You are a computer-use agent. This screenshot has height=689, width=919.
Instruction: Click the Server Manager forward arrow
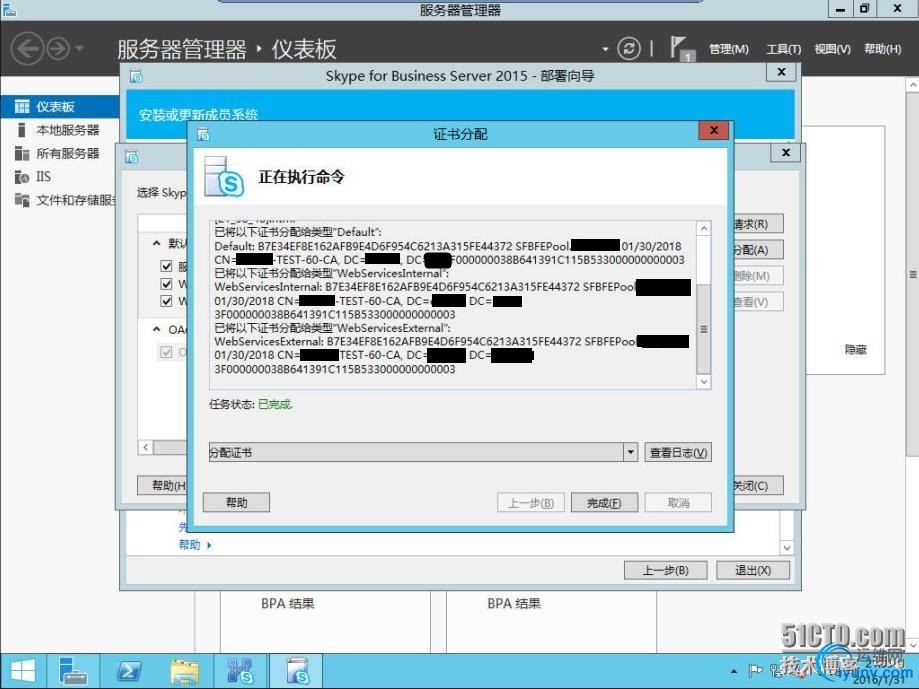tap(57, 49)
